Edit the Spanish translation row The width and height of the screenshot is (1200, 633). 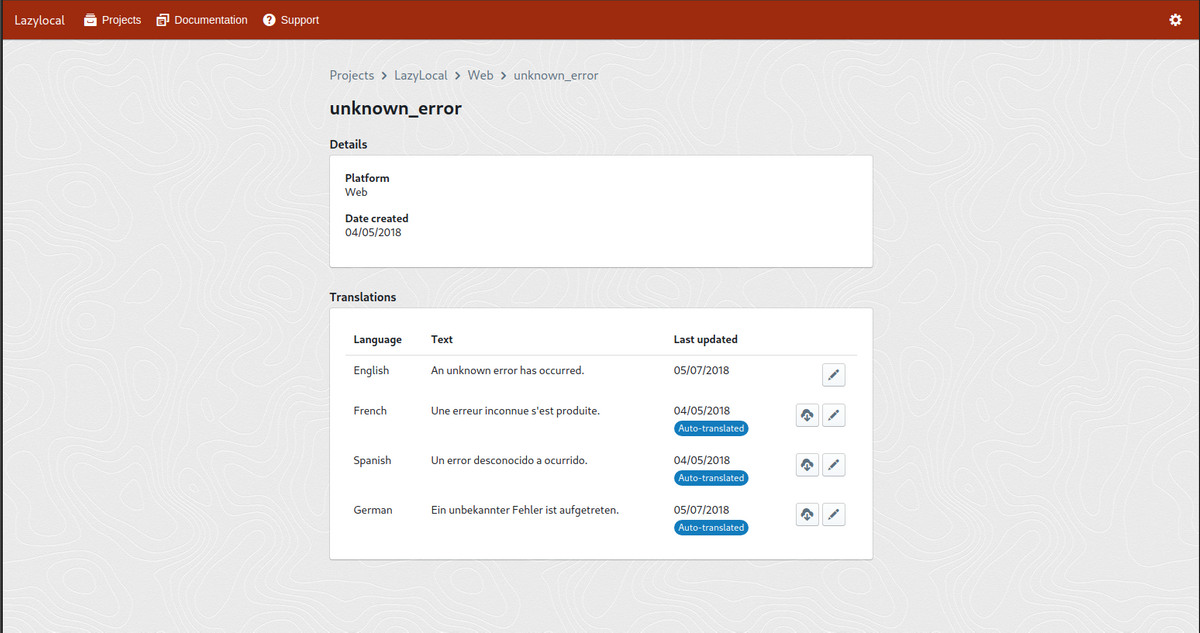(x=833, y=465)
